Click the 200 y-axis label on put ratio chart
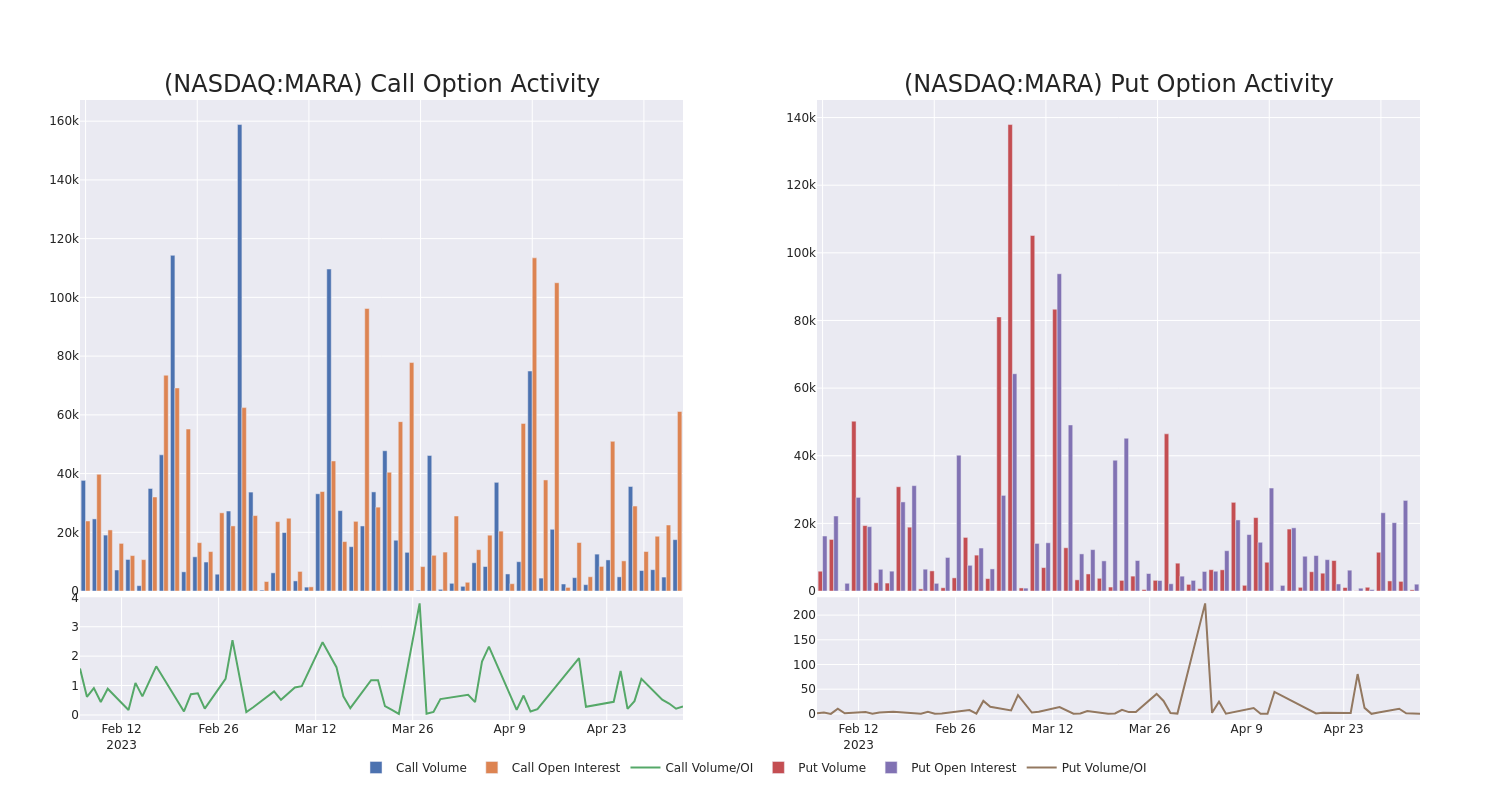This screenshot has width=1500, height=800. pyautogui.click(x=804, y=615)
